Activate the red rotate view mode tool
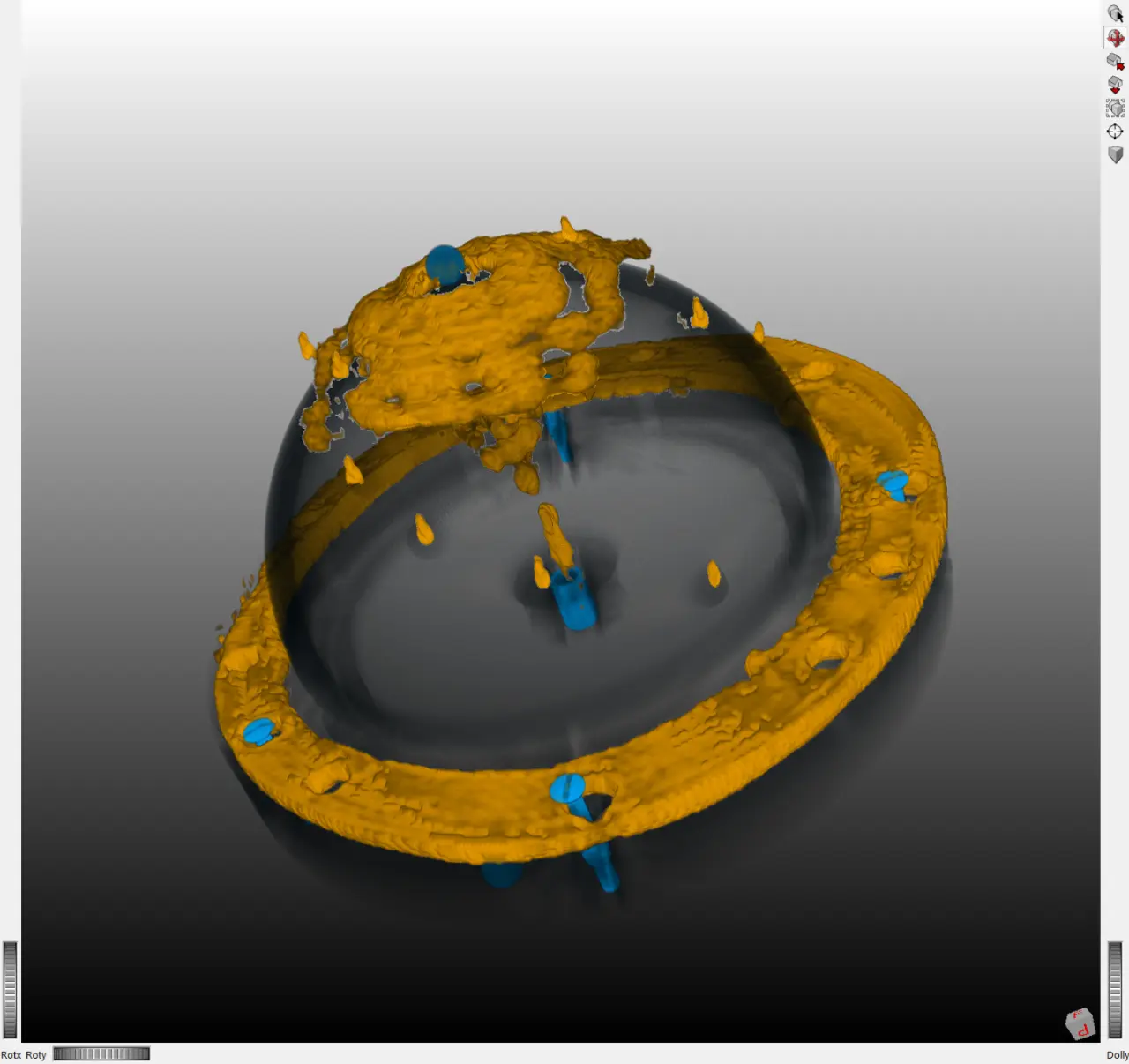 (1115, 37)
